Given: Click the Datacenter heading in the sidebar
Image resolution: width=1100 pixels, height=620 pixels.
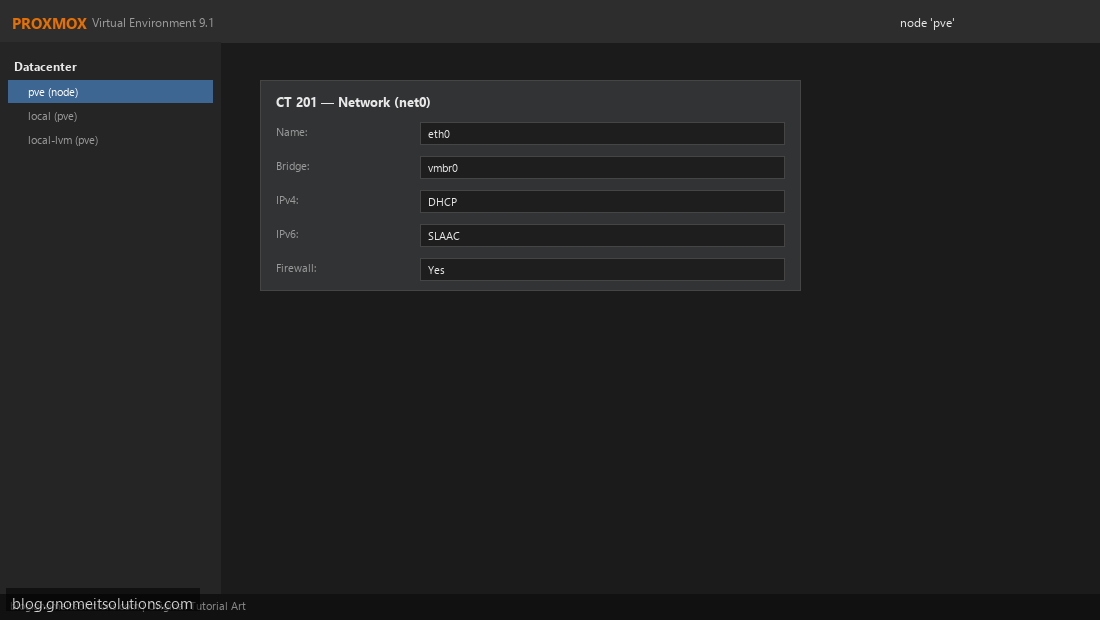Looking at the screenshot, I should (x=46, y=67).
